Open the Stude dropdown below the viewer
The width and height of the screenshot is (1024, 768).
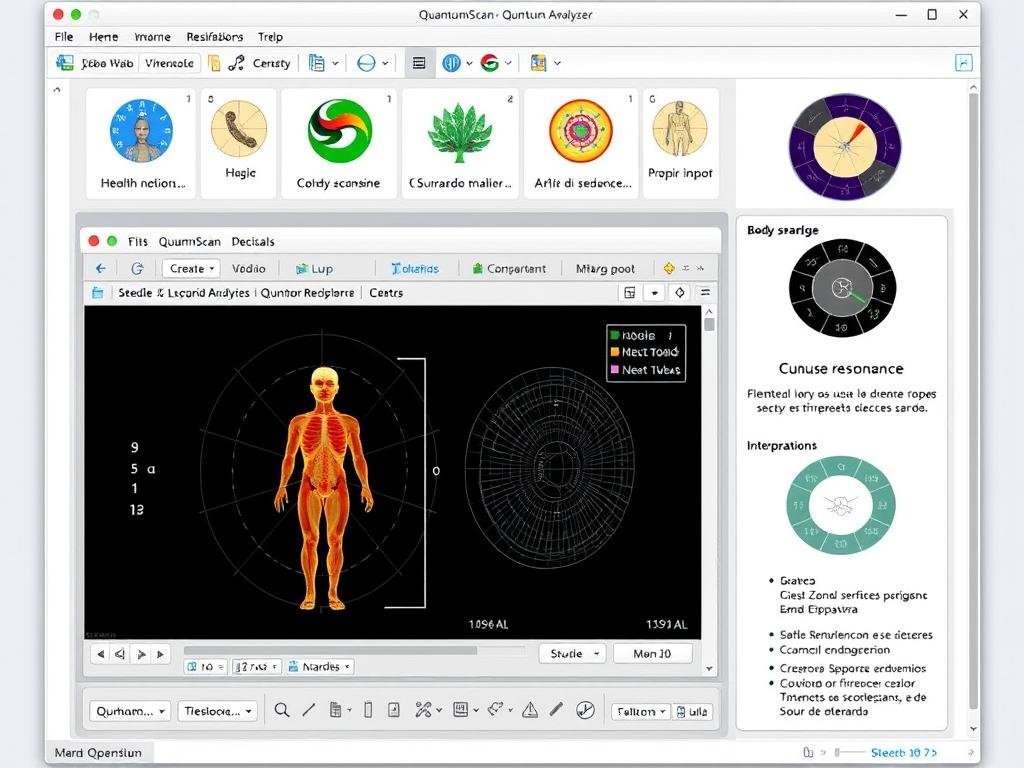tap(572, 653)
